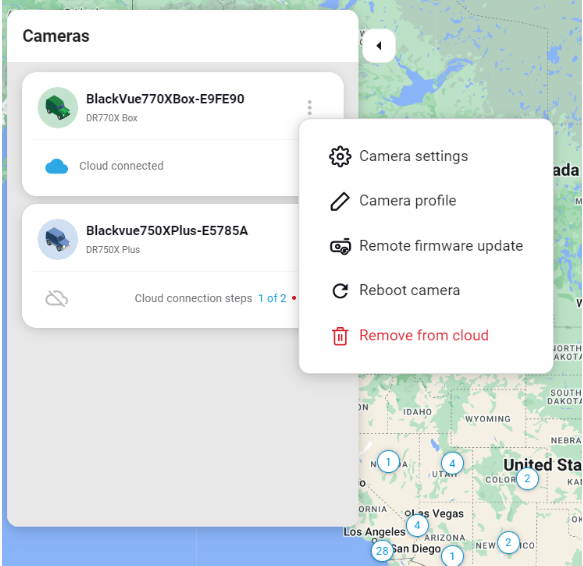Image resolution: width=583 pixels, height=566 pixels.
Task: Click the IDAHO label on the map
Action: point(417,412)
